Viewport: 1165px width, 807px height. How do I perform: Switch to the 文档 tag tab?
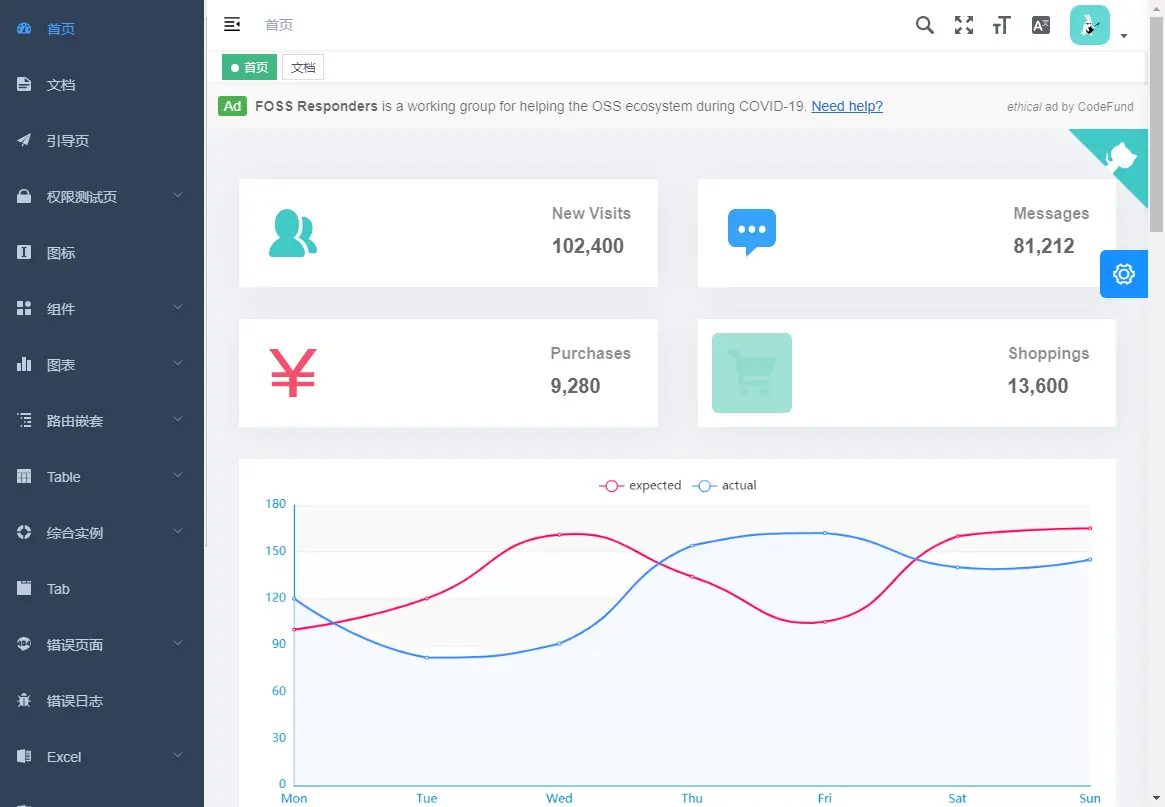(303, 67)
